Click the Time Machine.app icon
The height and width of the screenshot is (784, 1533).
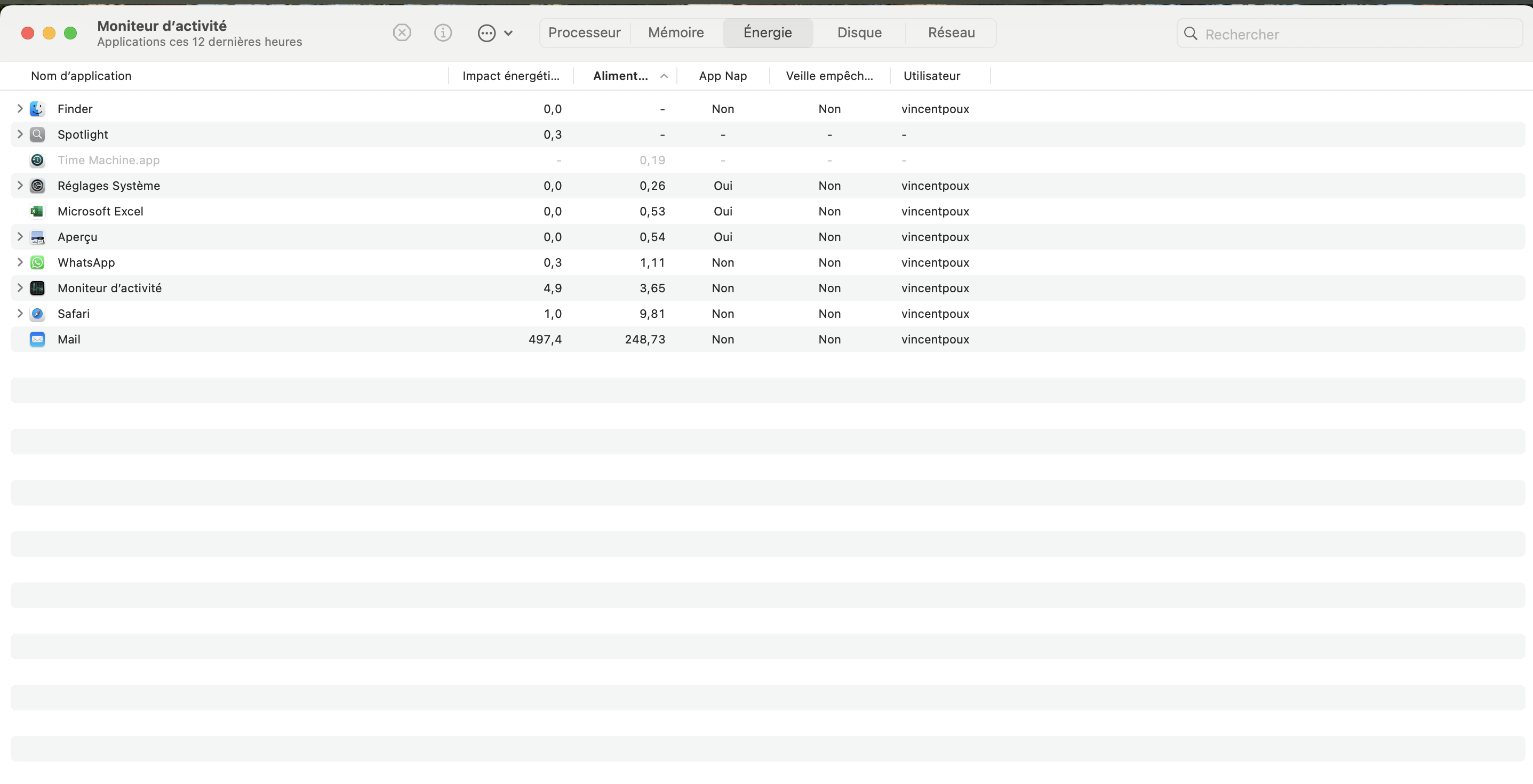pos(37,160)
